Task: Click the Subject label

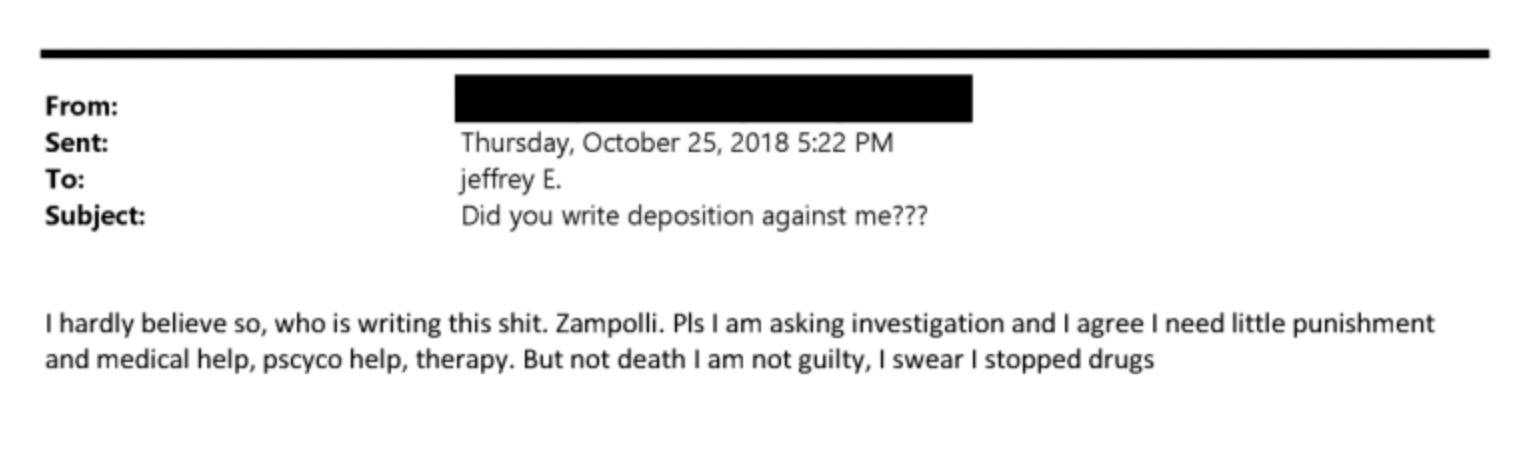Action: coord(95,216)
